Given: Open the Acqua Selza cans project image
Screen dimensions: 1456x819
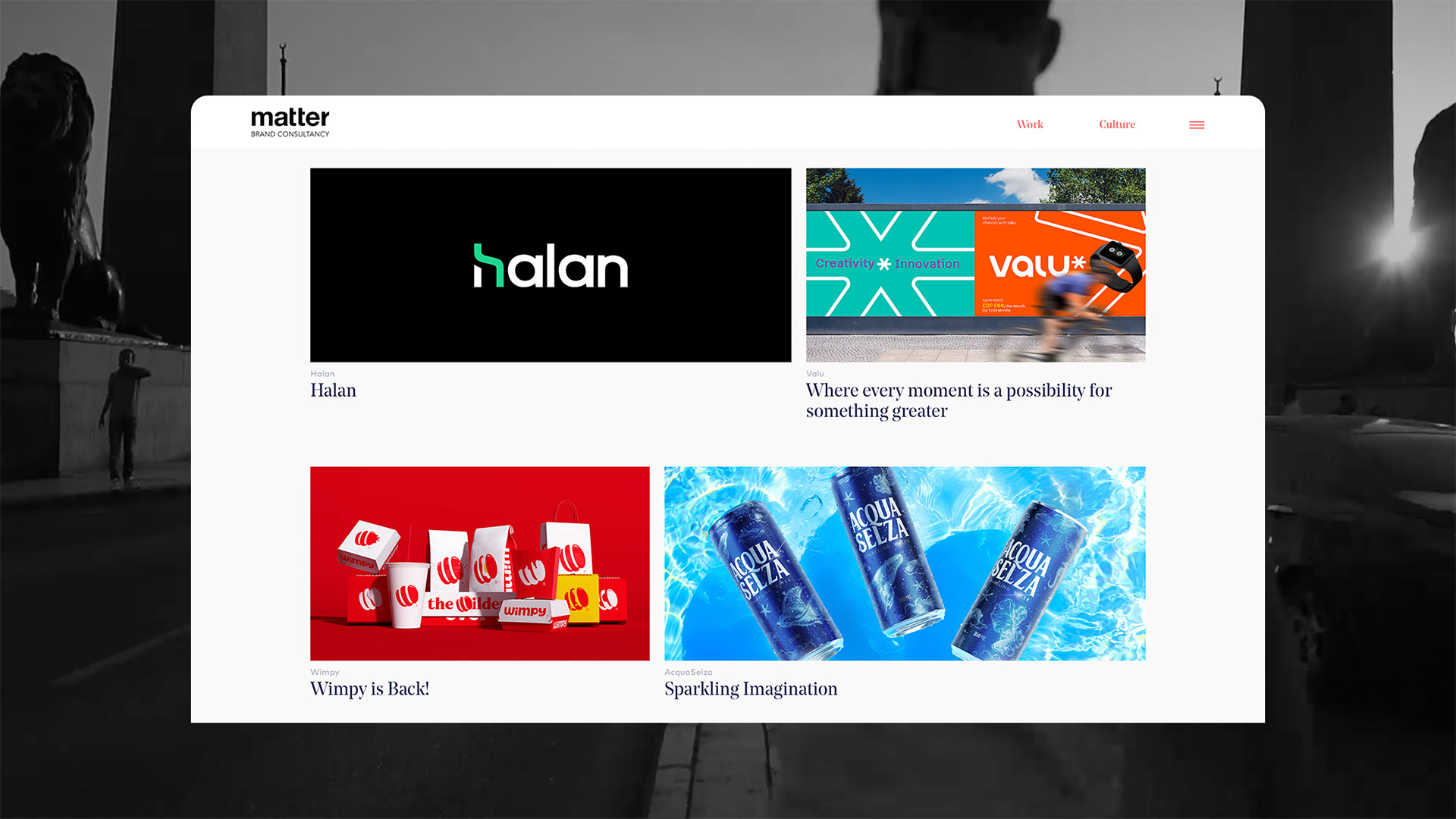Looking at the screenshot, I should tap(905, 563).
